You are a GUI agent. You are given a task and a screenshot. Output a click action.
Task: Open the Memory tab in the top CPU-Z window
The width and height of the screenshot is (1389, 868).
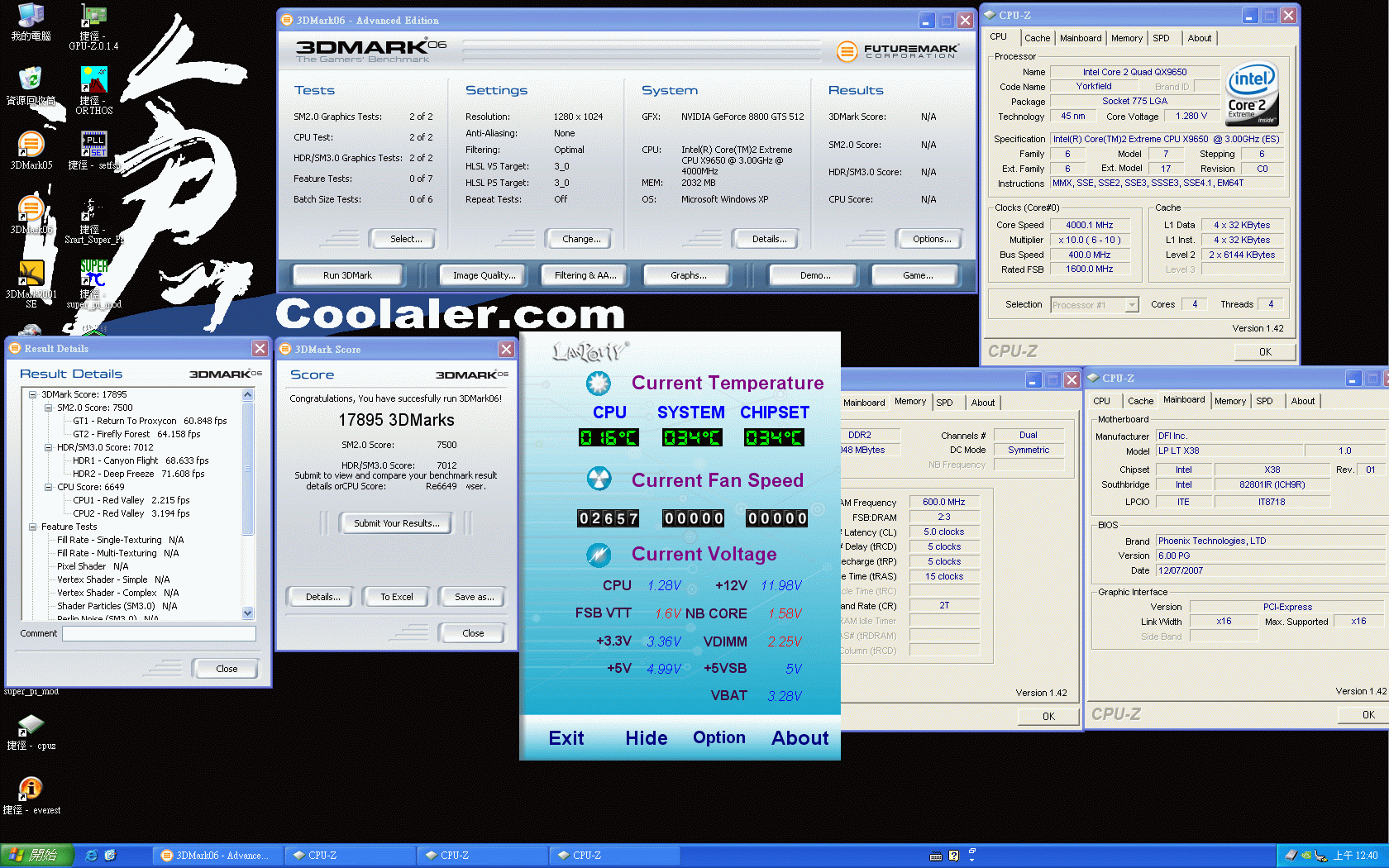pyautogui.click(x=1126, y=38)
